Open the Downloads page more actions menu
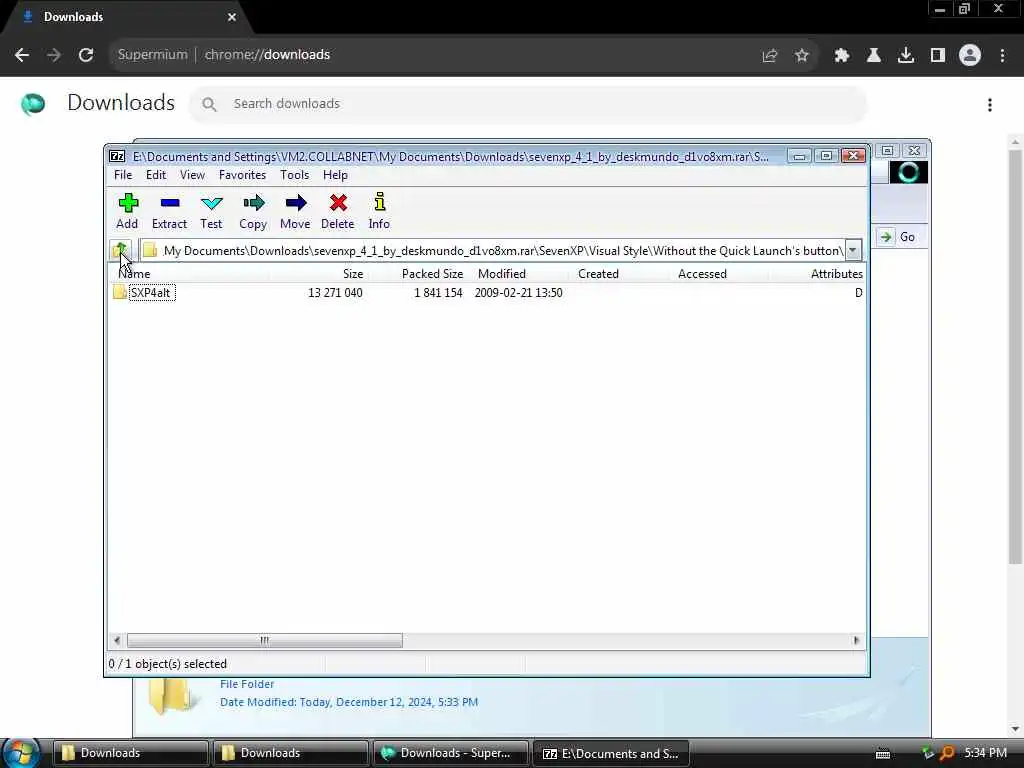1024x768 pixels. tap(990, 104)
